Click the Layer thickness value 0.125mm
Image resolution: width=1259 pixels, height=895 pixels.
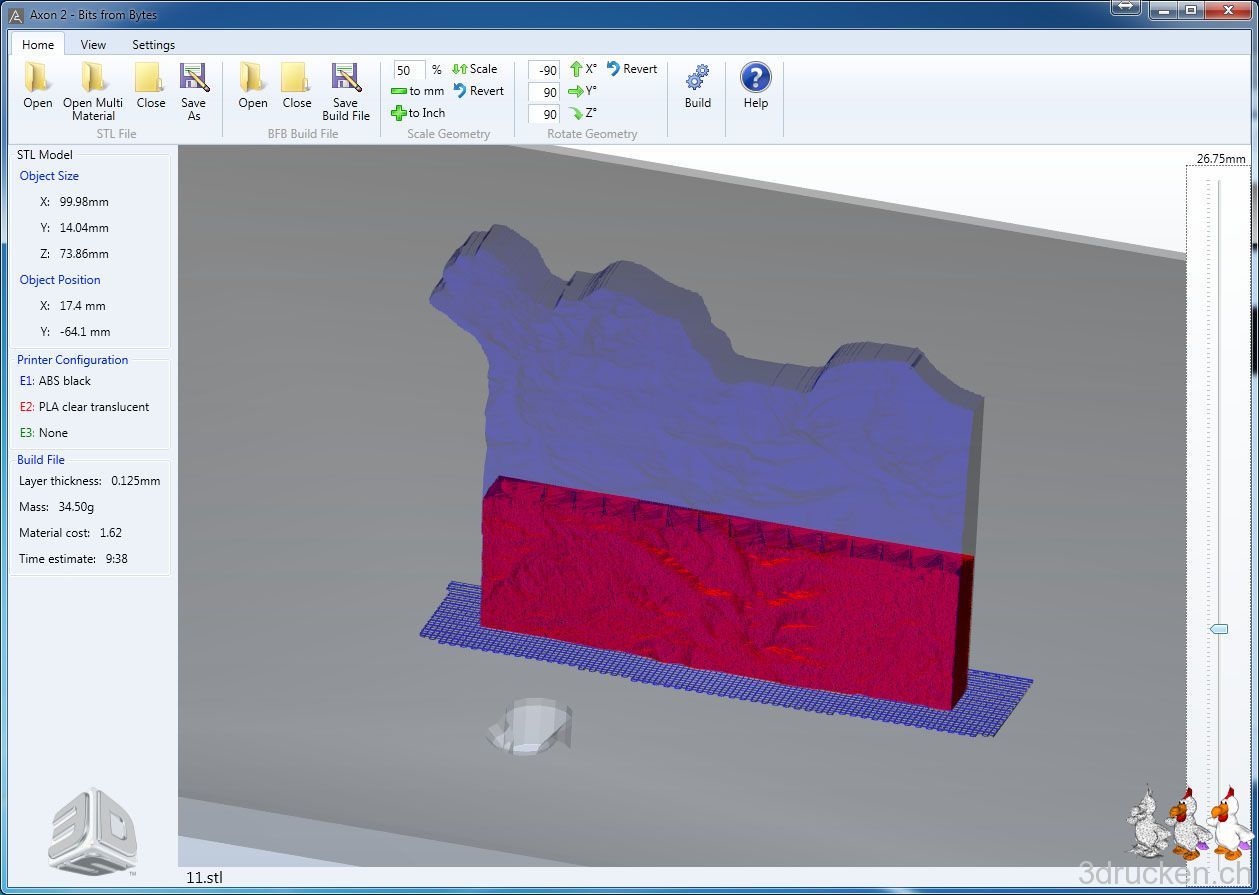pyautogui.click(x=135, y=481)
